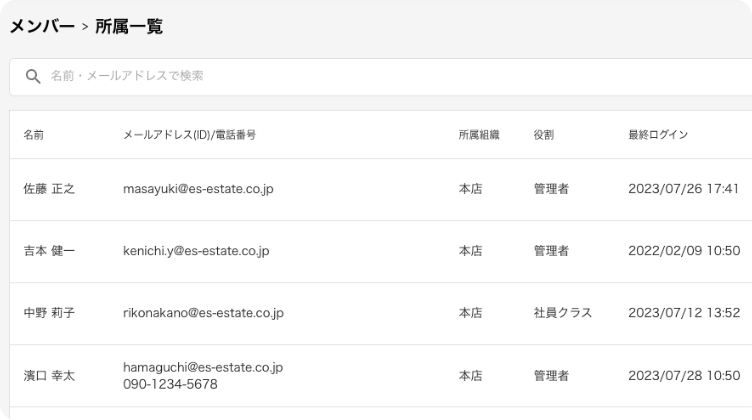
Task: Click 社員クラス role for 中野 莉子
Action: [563, 313]
